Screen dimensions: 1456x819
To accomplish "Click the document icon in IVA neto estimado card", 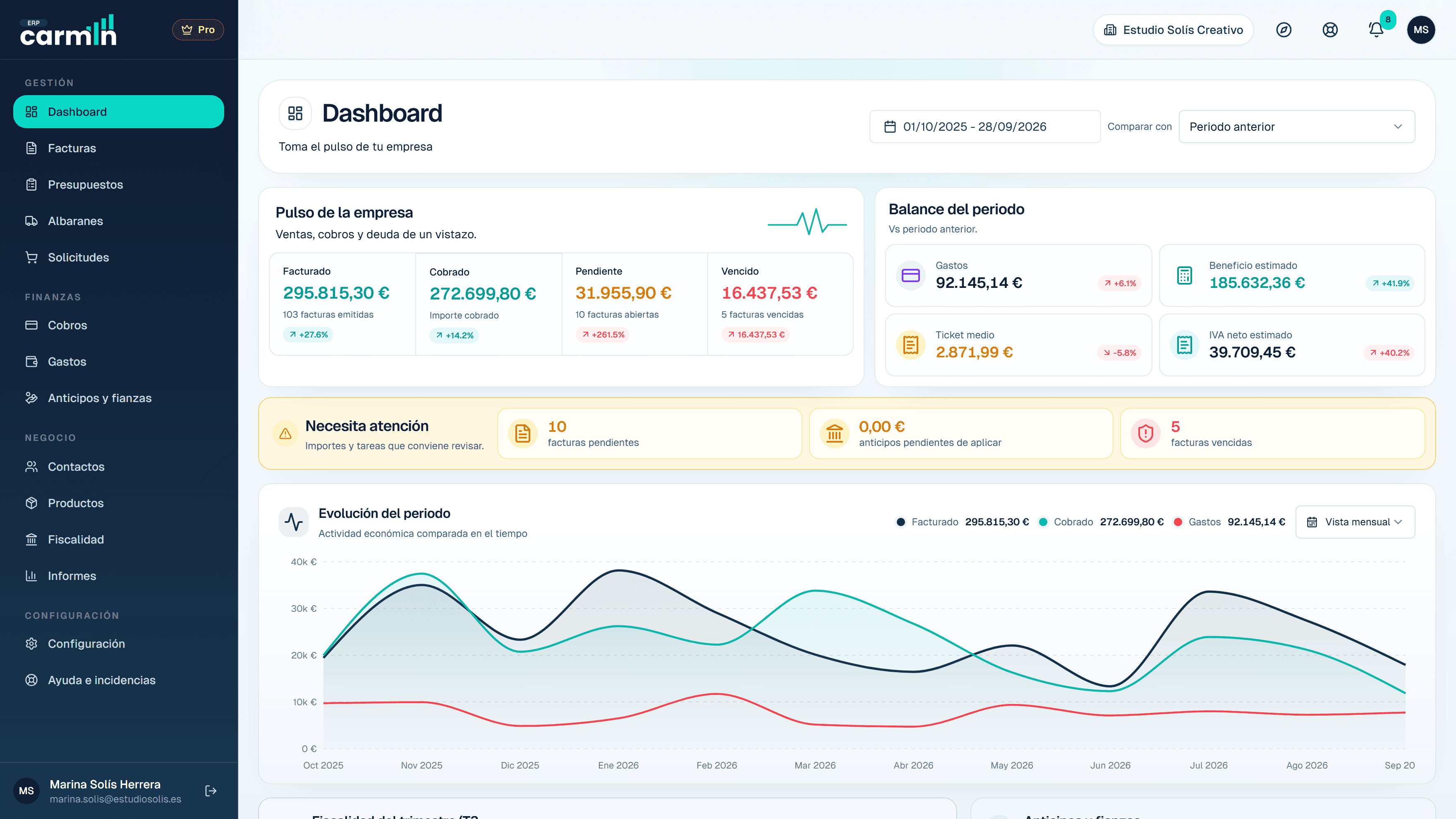I will [1184, 345].
